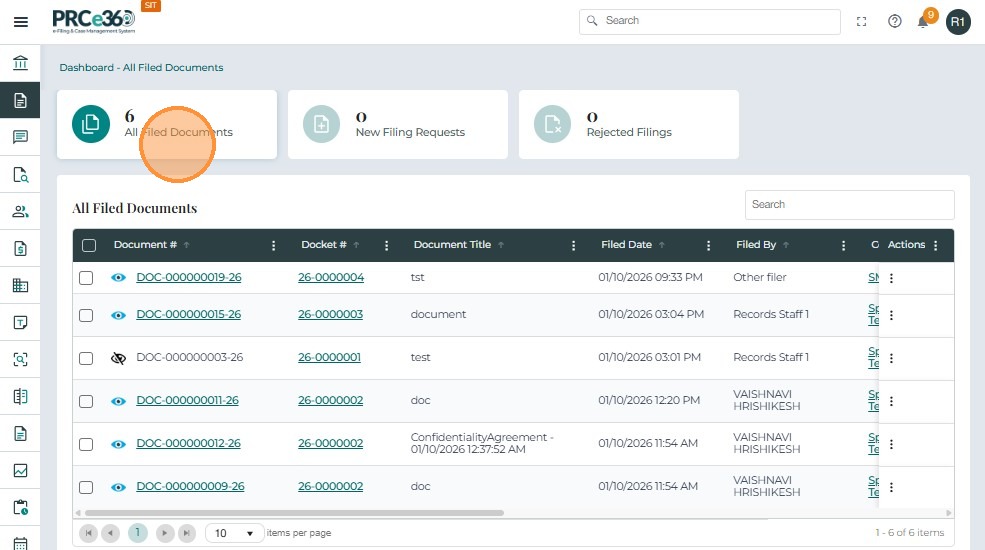
Task: Open the courthouse icon in sidebar
Action: [20, 63]
